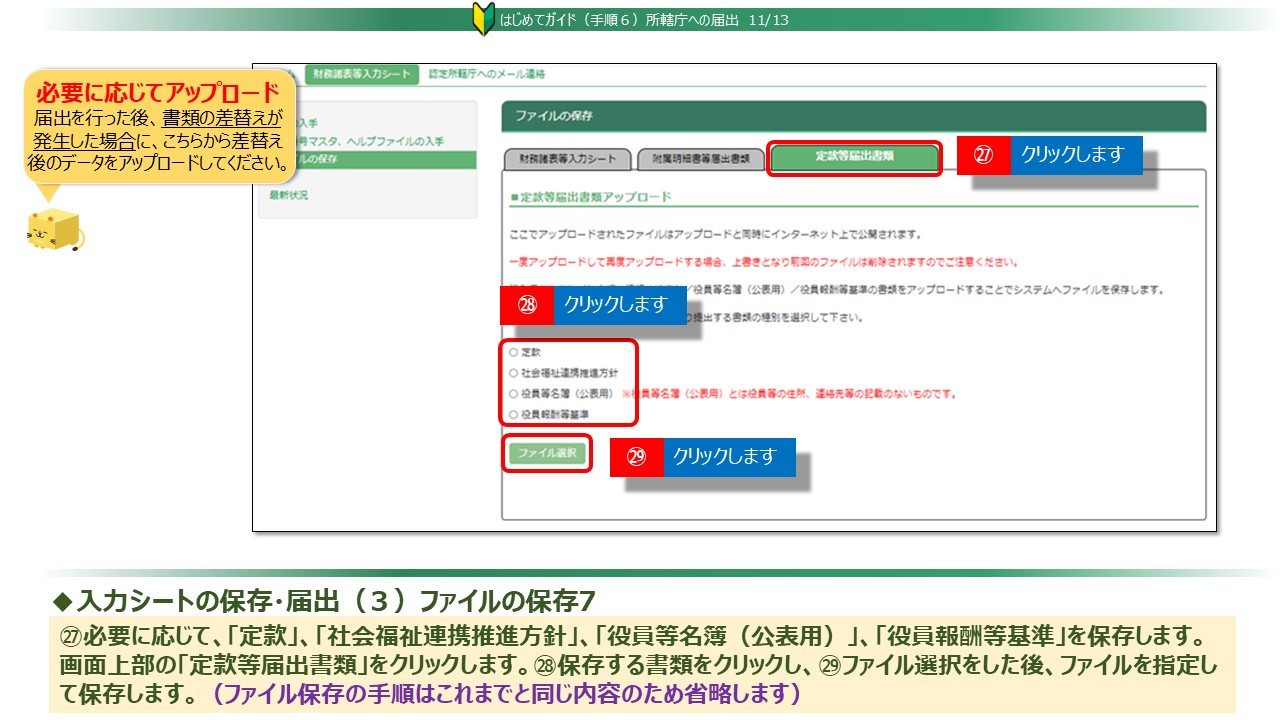
Task: Select the 定款 radio button
Action: coord(514,353)
